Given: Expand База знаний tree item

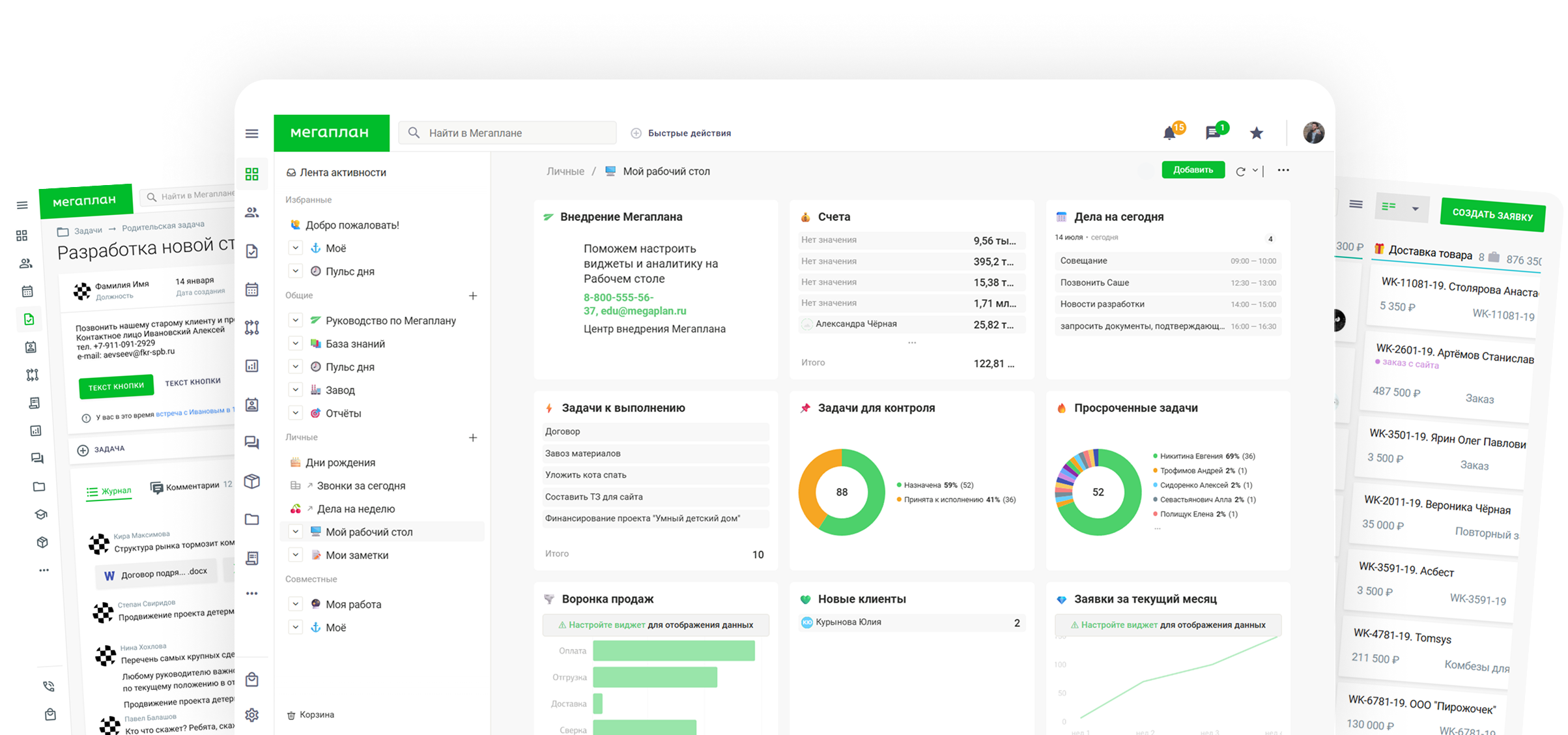Looking at the screenshot, I should pos(296,343).
